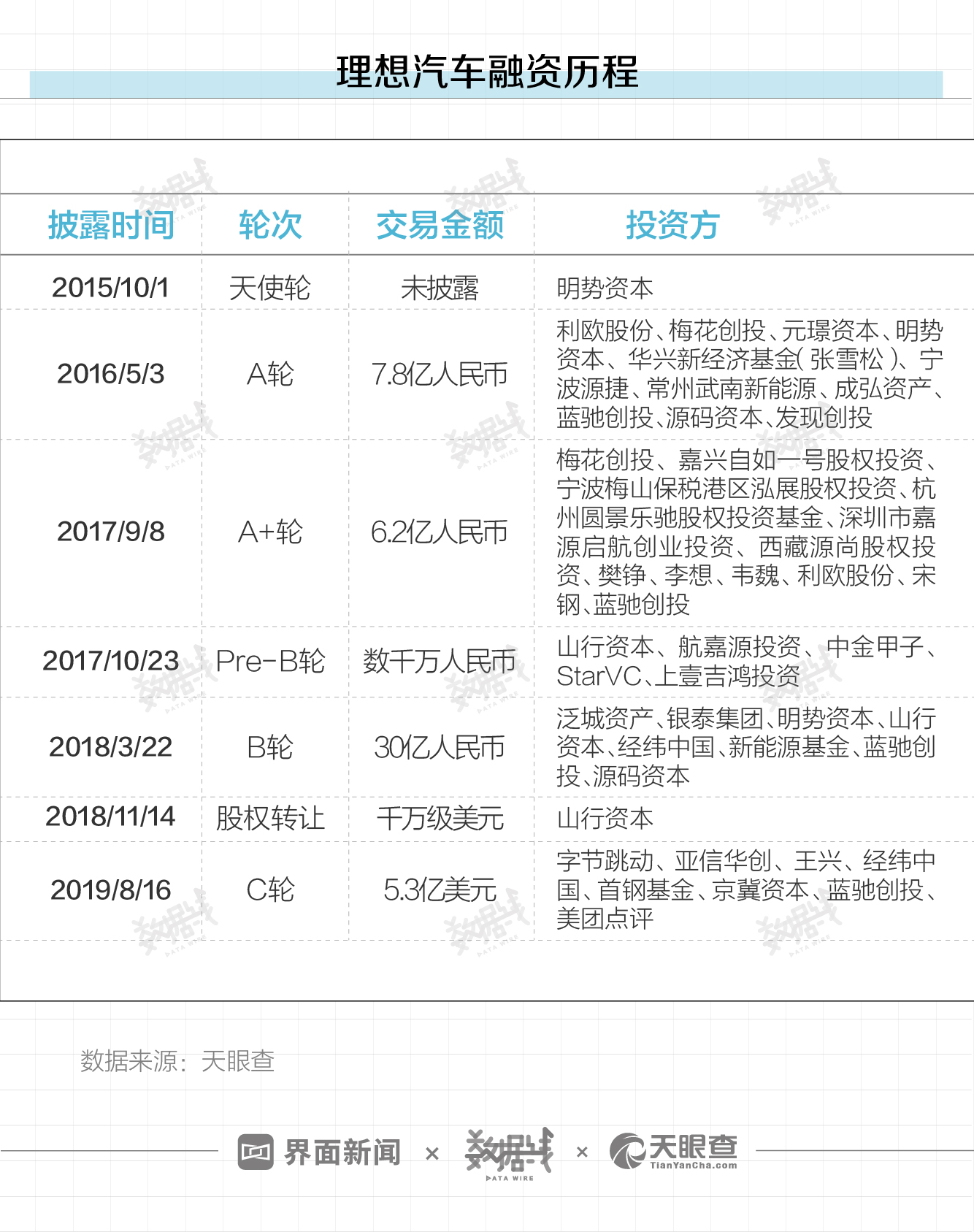Select the date 2017/10/23

(111, 661)
